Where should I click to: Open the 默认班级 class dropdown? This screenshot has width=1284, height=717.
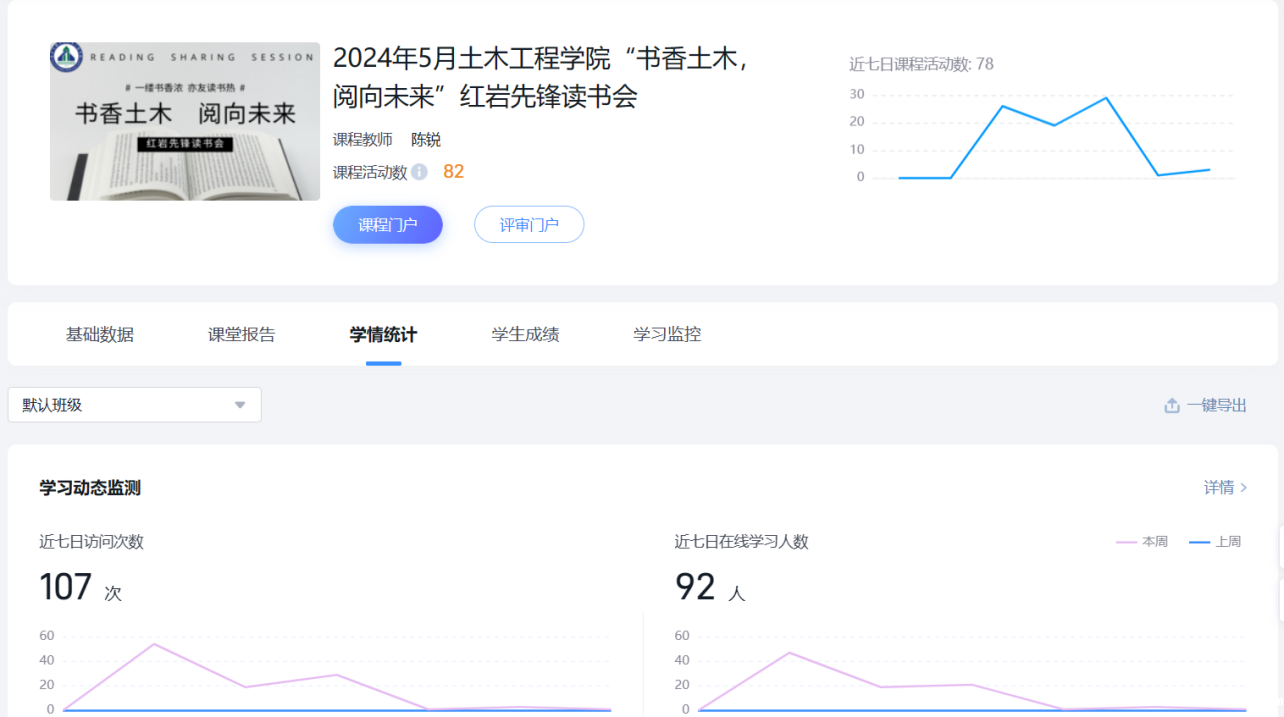[x=134, y=405]
